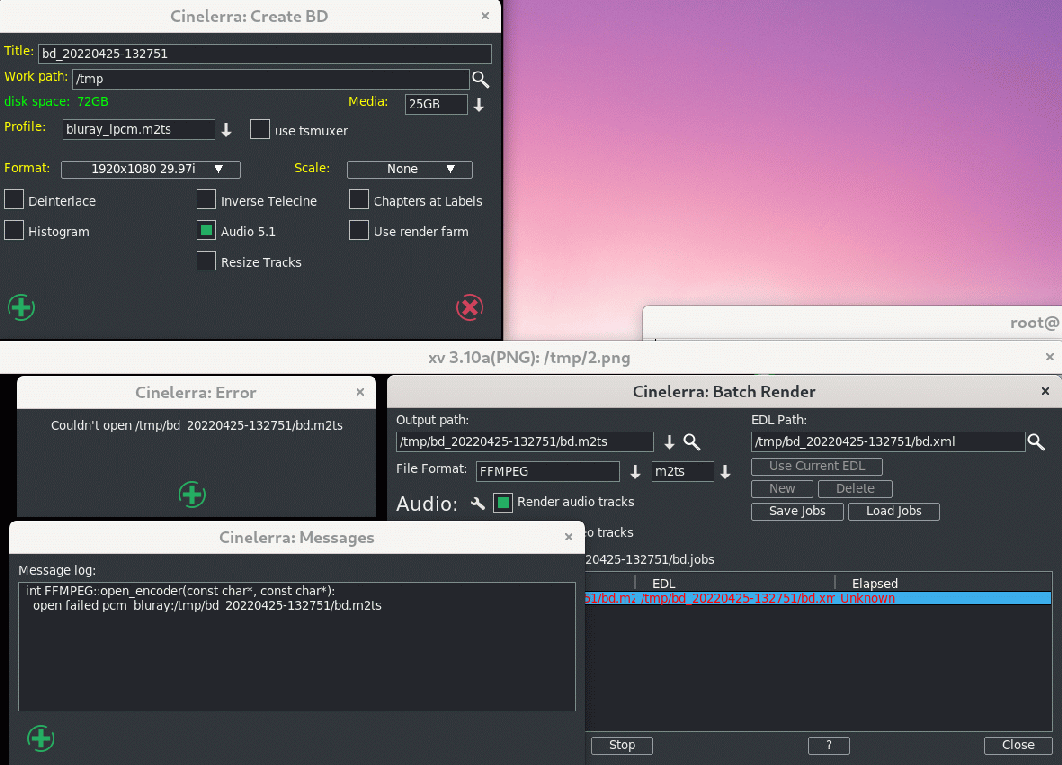The width and height of the screenshot is (1062, 765).
Task: Toggle the Audio 5.1 checkbox
Action: pos(206,231)
